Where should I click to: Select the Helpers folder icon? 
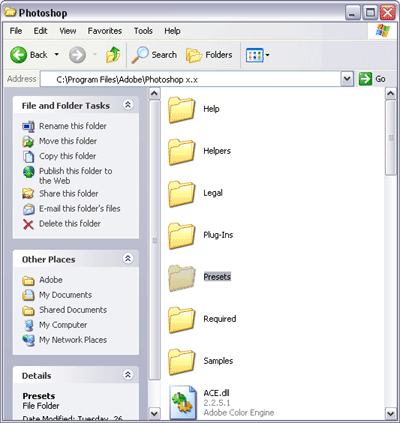coord(181,152)
